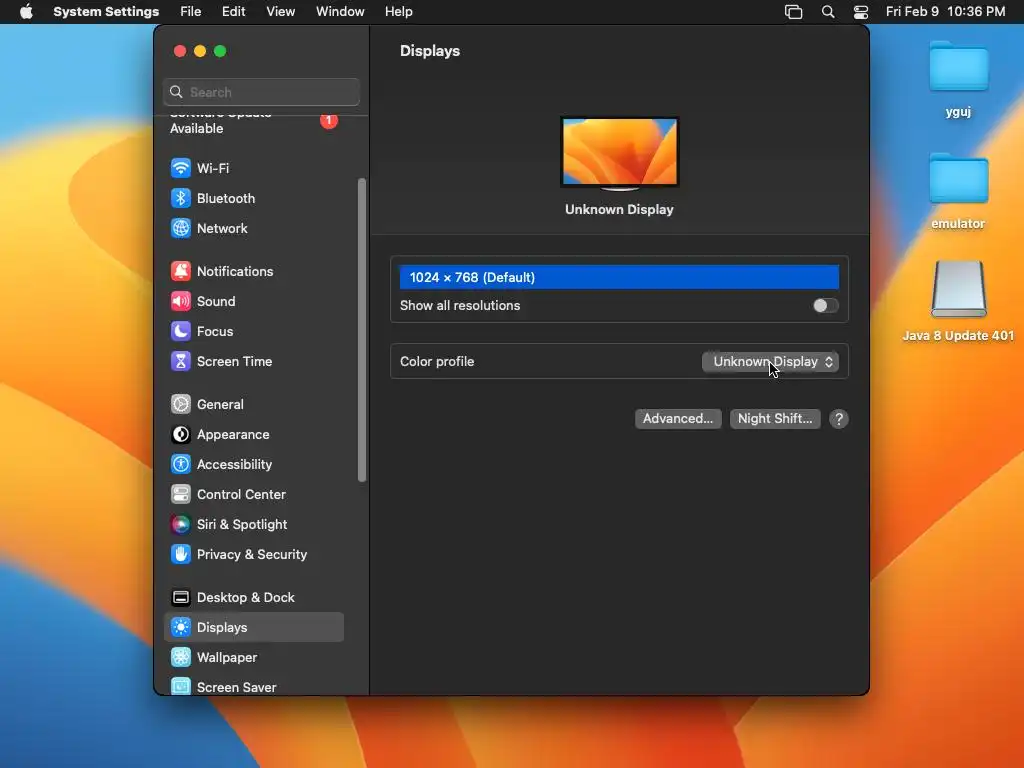
Task: Click the Night Shift... button
Action: 775,419
